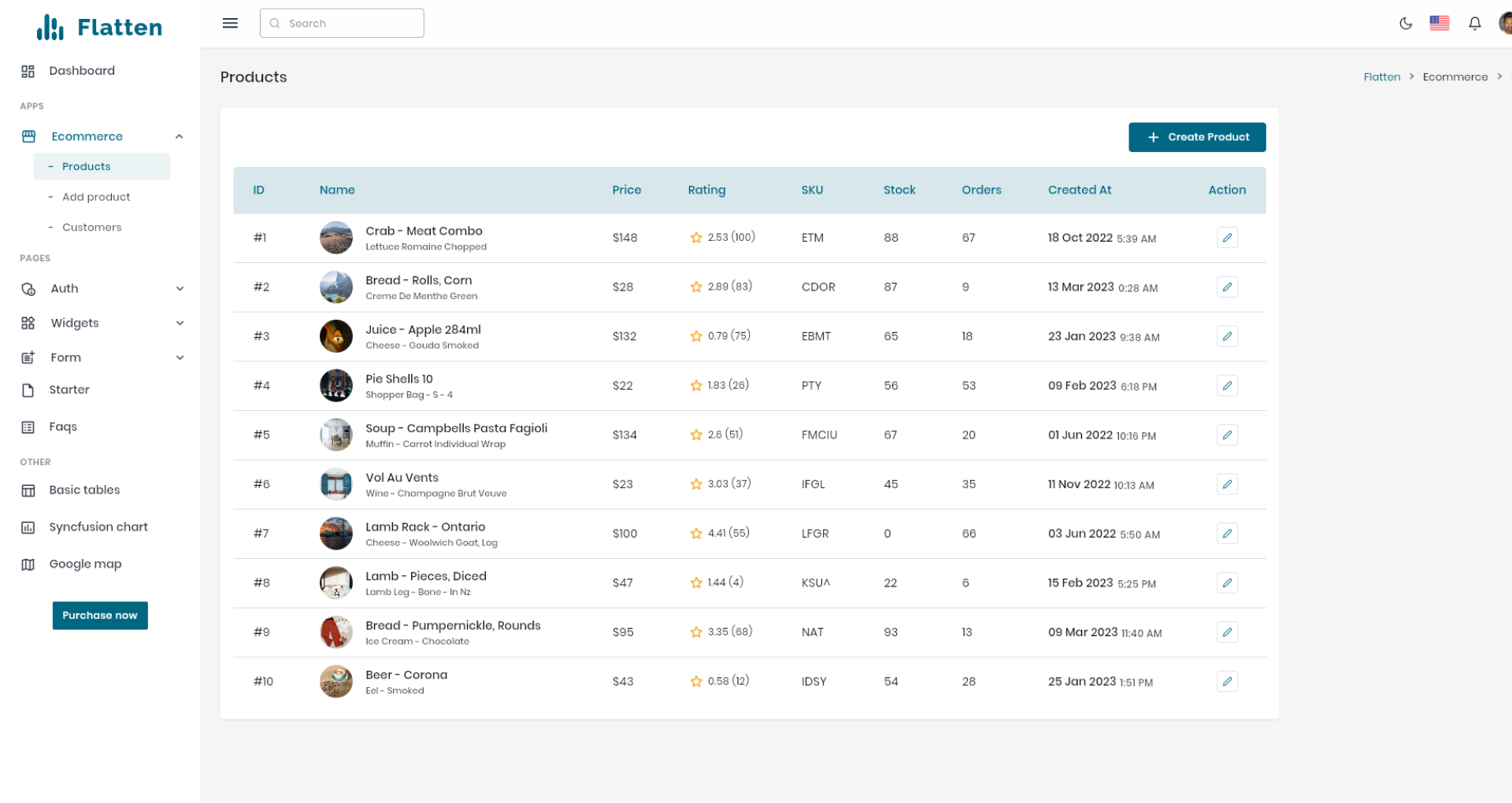Screen dimensions: 1512x803
Task: Open the Customers page
Action: (91, 227)
